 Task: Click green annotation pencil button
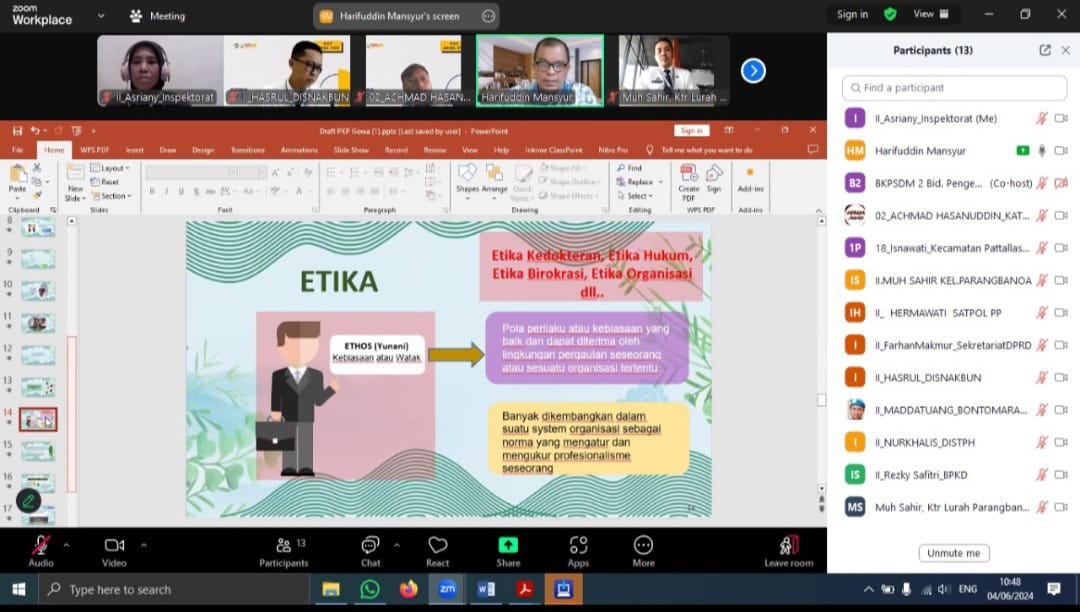28,501
